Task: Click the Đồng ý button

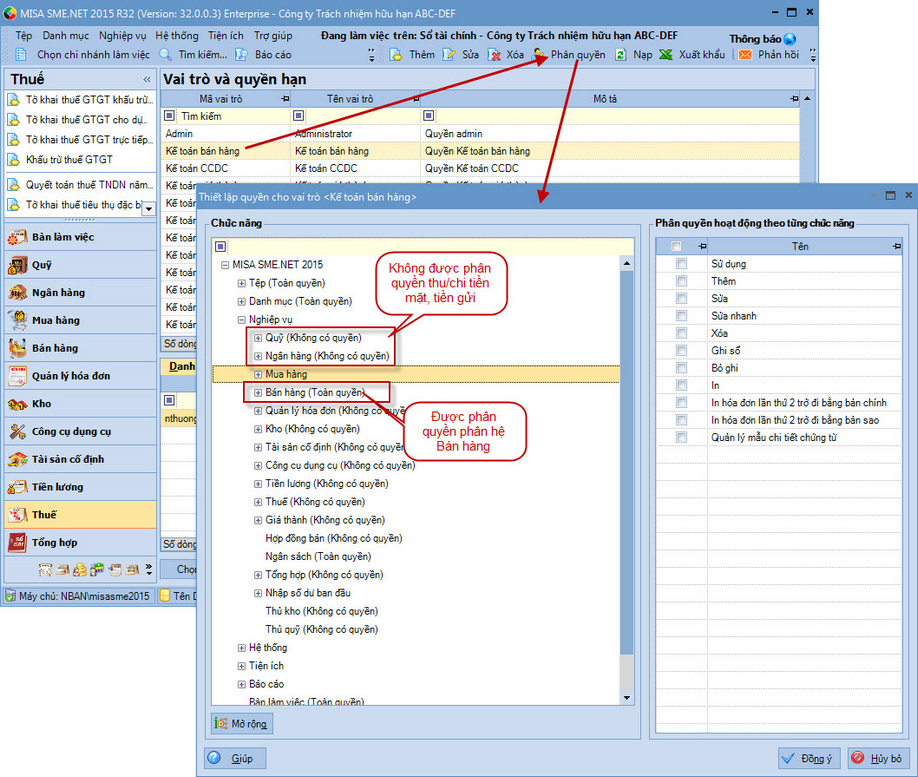Action: pyautogui.click(x=810, y=758)
